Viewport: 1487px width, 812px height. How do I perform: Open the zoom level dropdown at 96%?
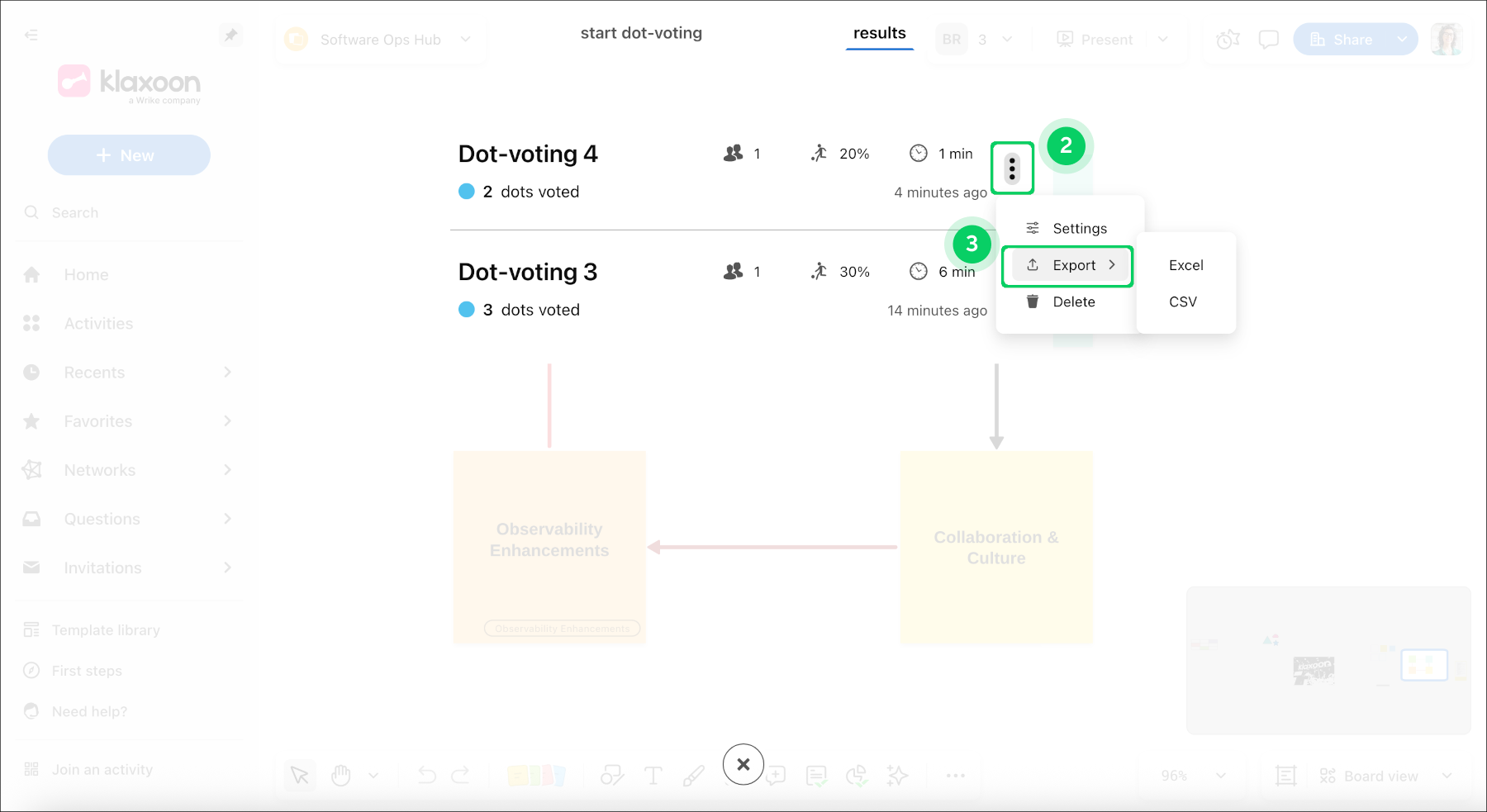(1191, 776)
